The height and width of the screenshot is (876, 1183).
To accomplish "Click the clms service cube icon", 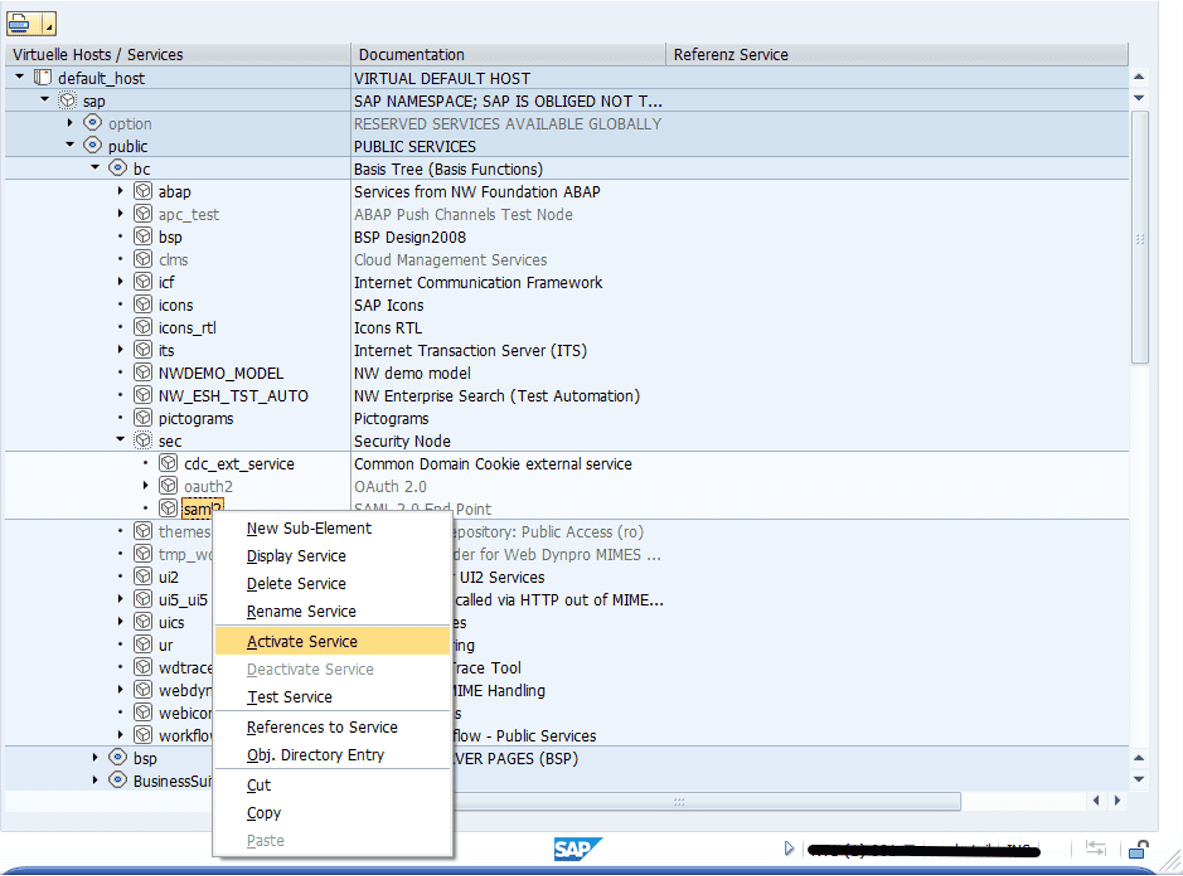I will [x=143, y=259].
